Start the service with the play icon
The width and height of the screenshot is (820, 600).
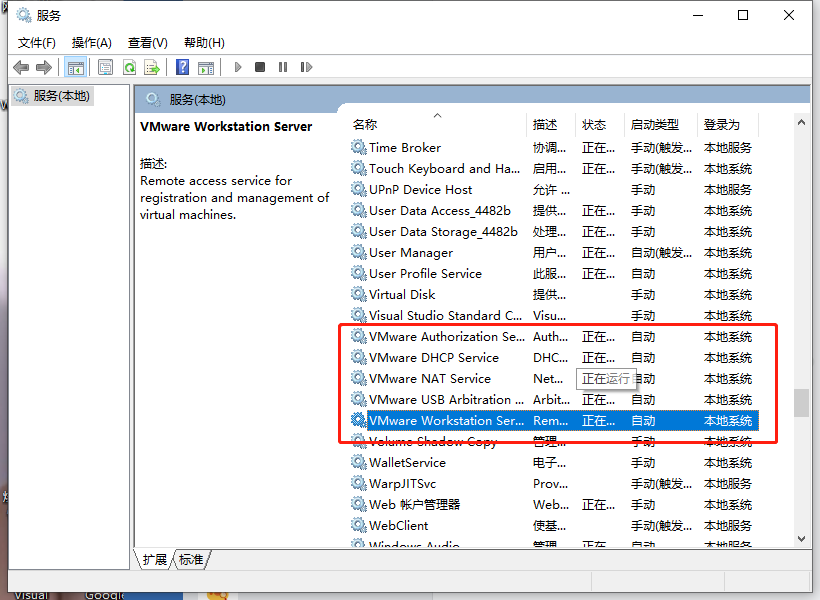click(x=238, y=67)
